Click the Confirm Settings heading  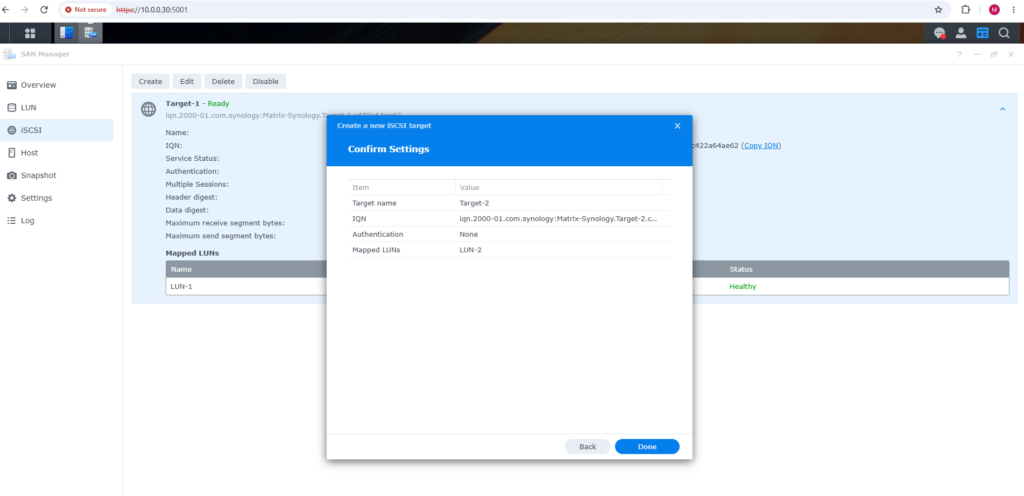pyautogui.click(x=389, y=149)
